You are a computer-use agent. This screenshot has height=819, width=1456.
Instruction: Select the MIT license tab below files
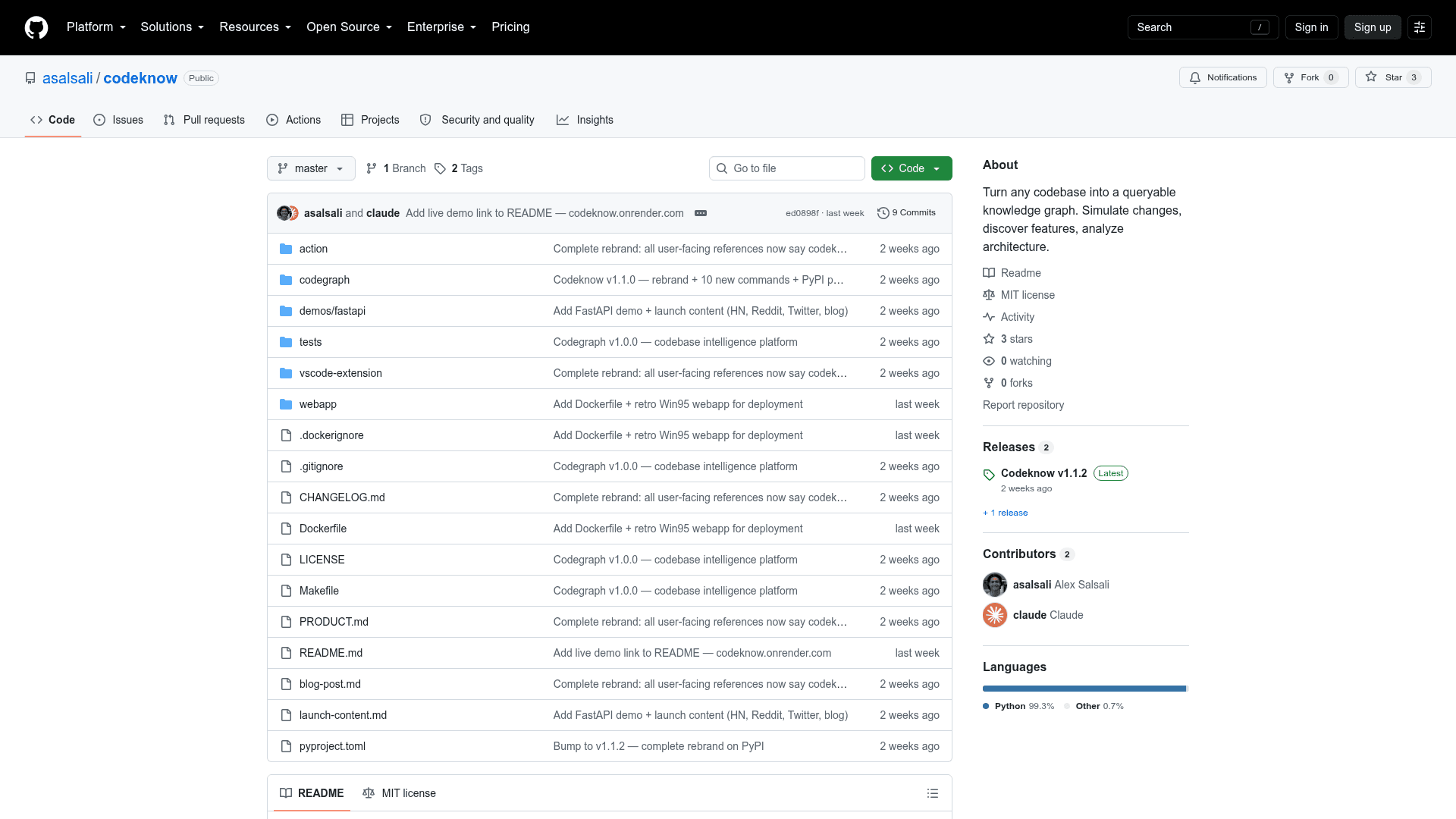[399, 793]
